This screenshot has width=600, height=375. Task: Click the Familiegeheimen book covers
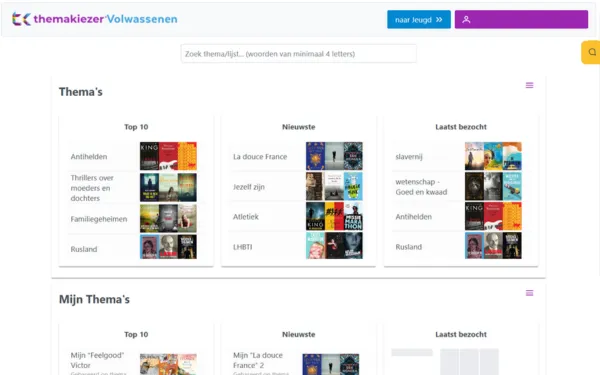pos(168,218)
